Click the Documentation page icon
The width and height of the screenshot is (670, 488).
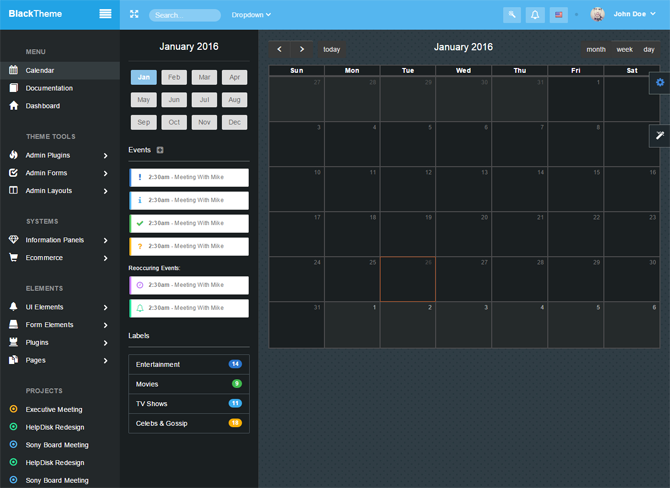pos(14,88)
